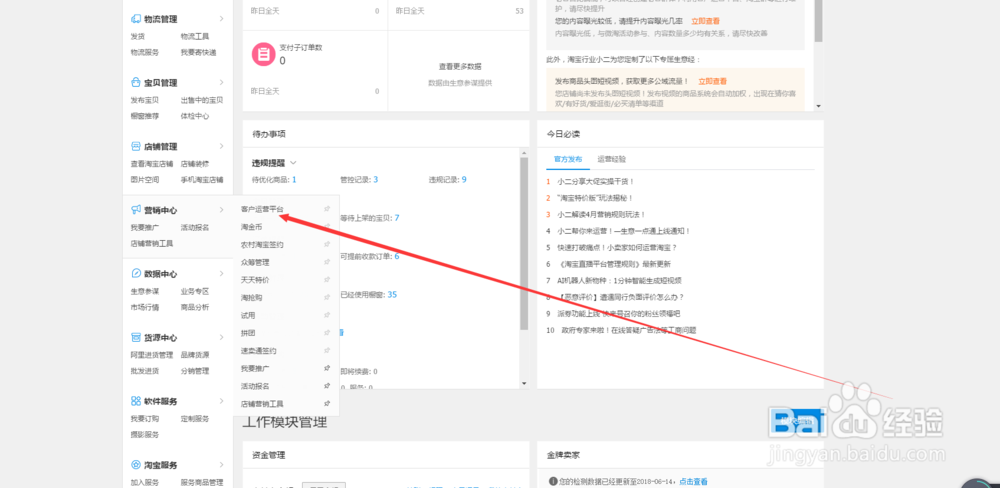Click the 数据中心 compass icon
Image resolution: width=1000 pixels, height=488 pixels.
(x=136, y=274)
